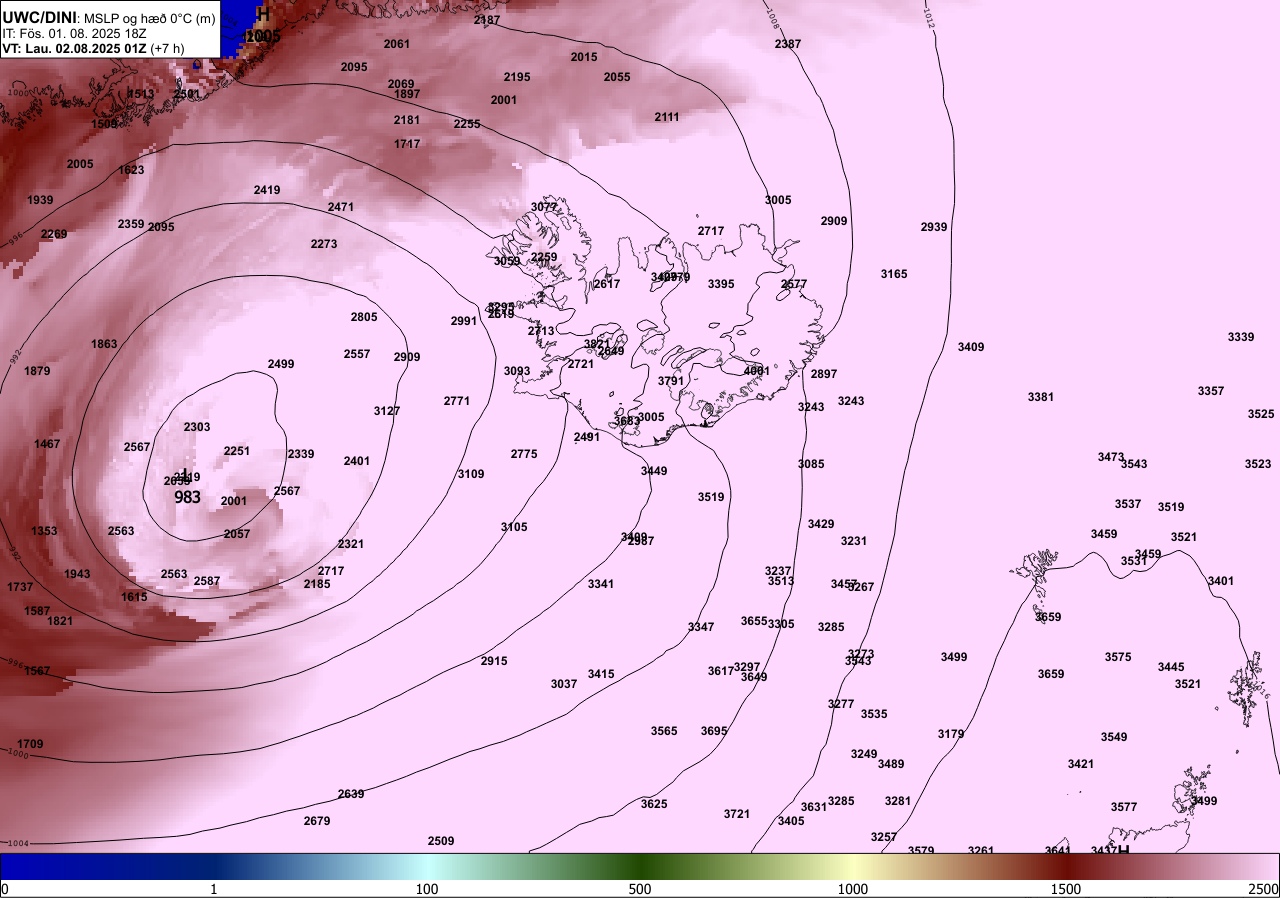Click the 2303 value near the low
The width and height of the screenshot is (1280, 898).
pos(197,427)
